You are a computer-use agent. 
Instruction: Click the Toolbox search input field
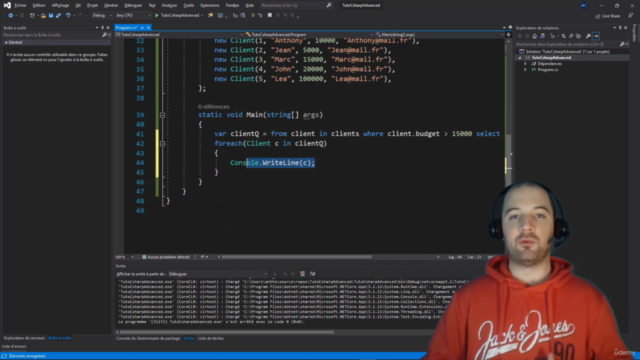[x=52, y=35]
